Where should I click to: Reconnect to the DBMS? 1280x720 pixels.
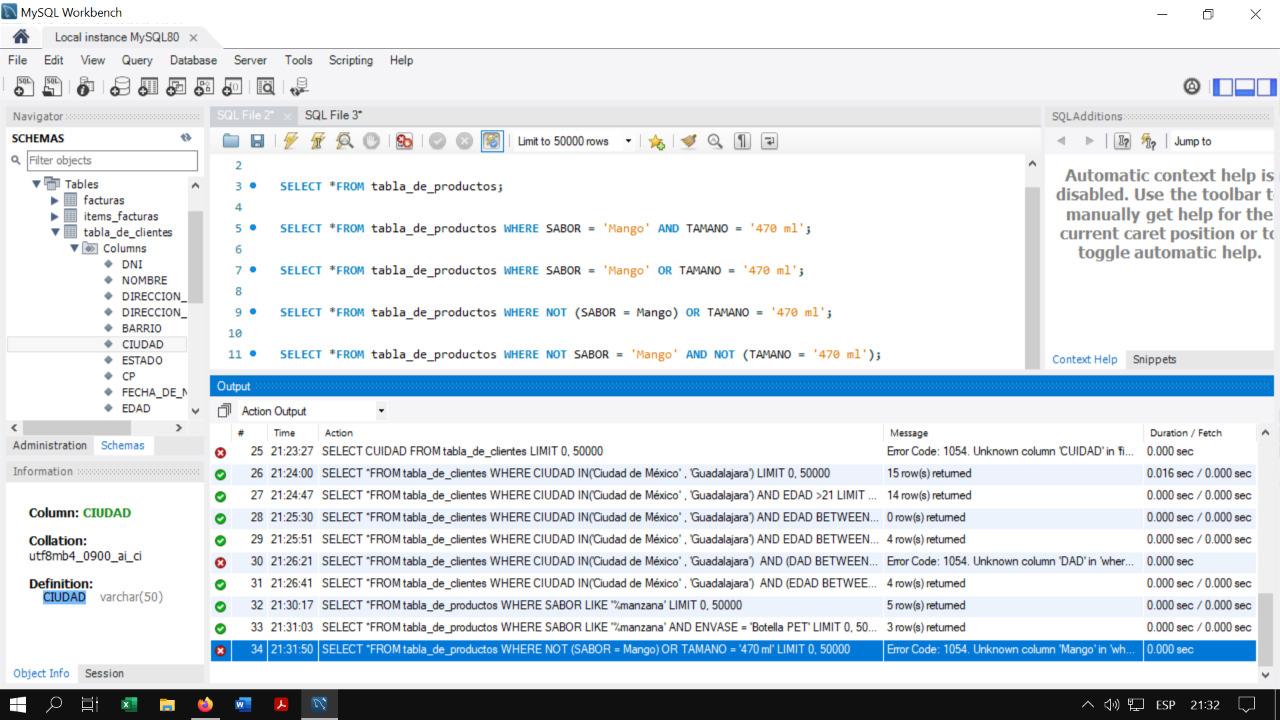pyautogui.click(x=298, y=87)
